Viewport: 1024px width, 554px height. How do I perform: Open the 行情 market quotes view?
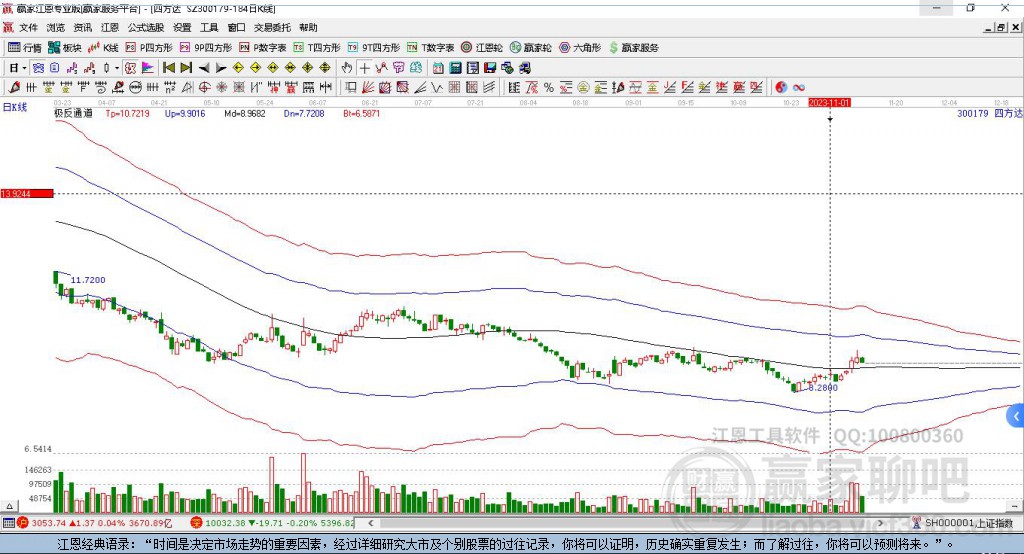(24, 48)
